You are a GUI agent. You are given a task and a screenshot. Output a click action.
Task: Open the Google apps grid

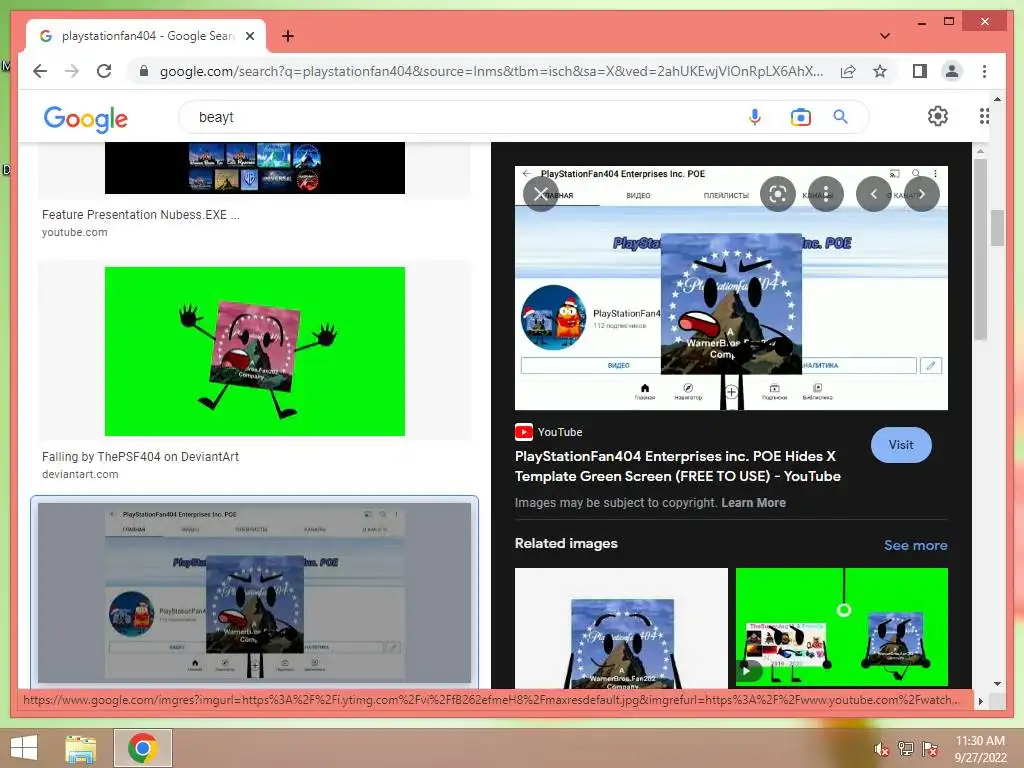click(984, 116)
